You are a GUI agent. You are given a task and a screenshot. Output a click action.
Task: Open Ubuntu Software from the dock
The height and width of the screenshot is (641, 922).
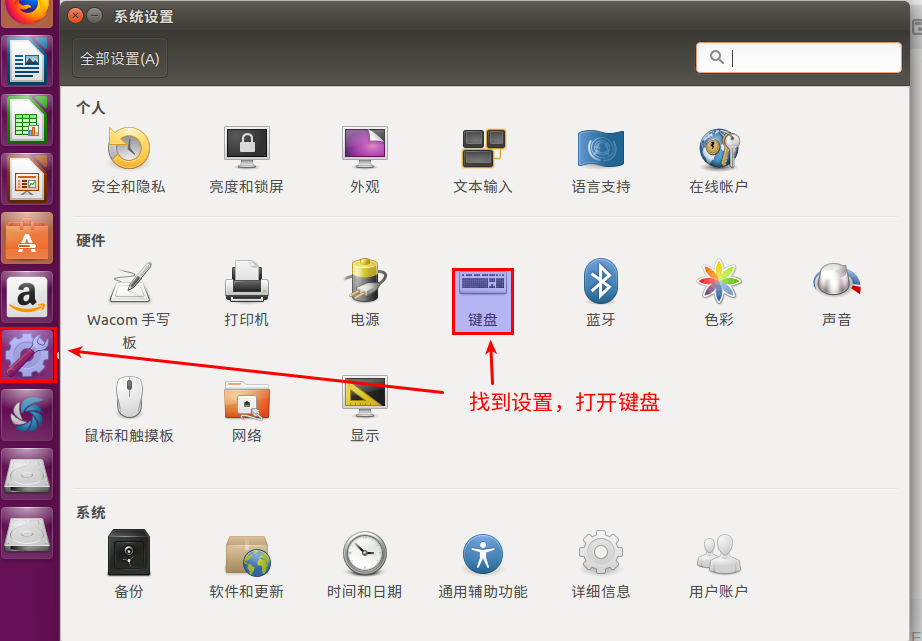click(27, 238)
